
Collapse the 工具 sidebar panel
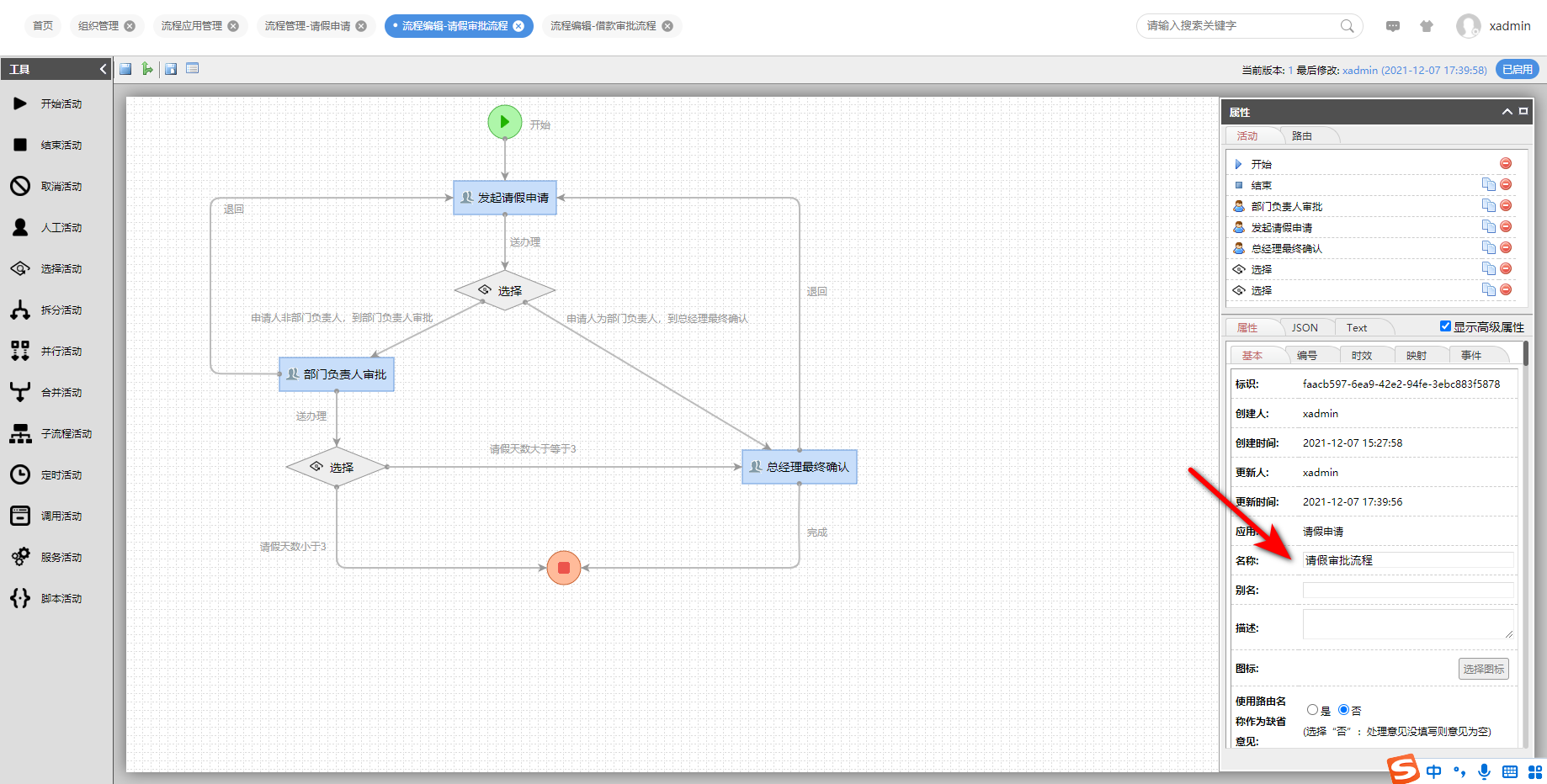(104, 69)
